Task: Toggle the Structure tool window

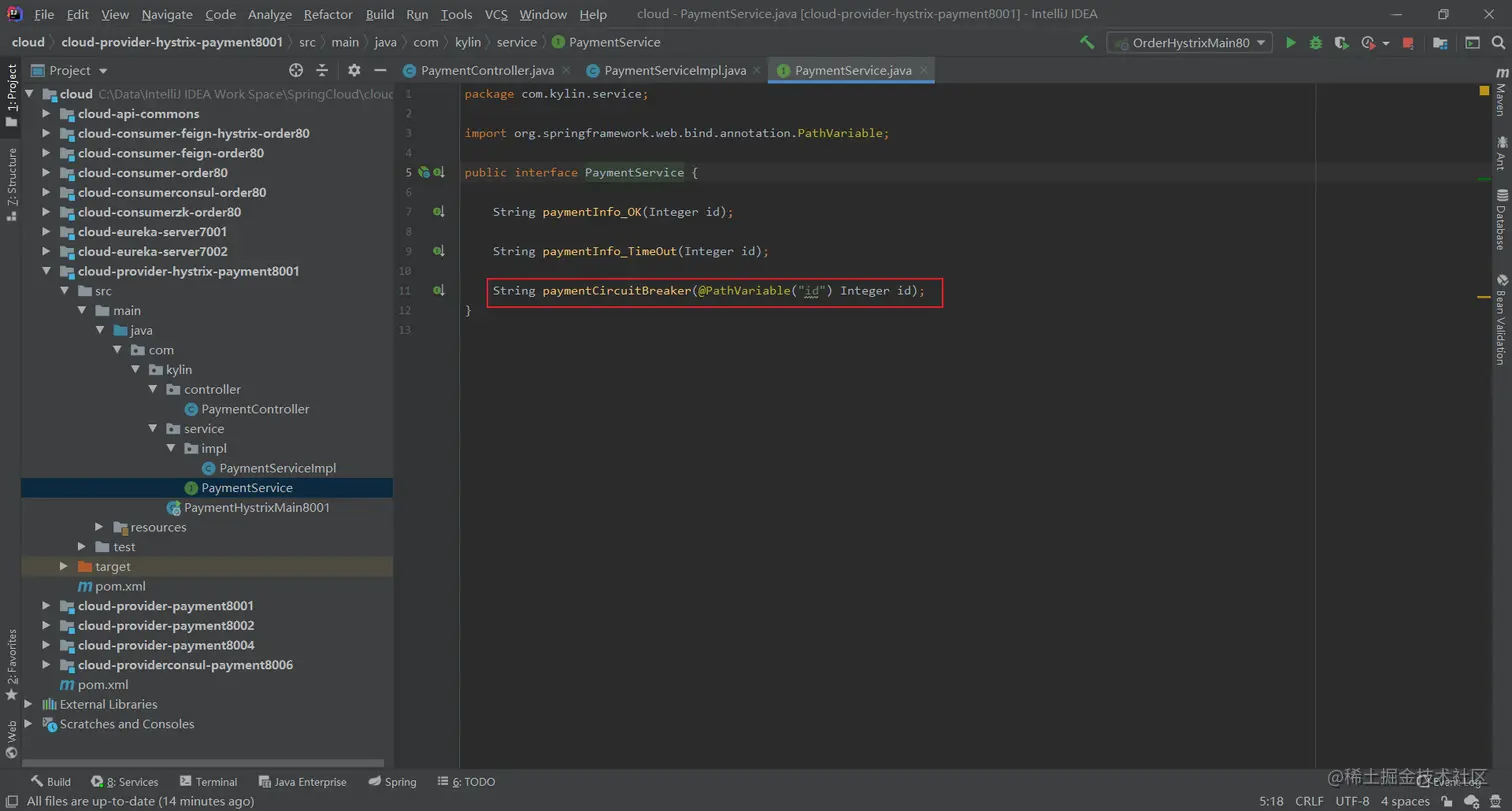Action: click(x=12, y=183)
